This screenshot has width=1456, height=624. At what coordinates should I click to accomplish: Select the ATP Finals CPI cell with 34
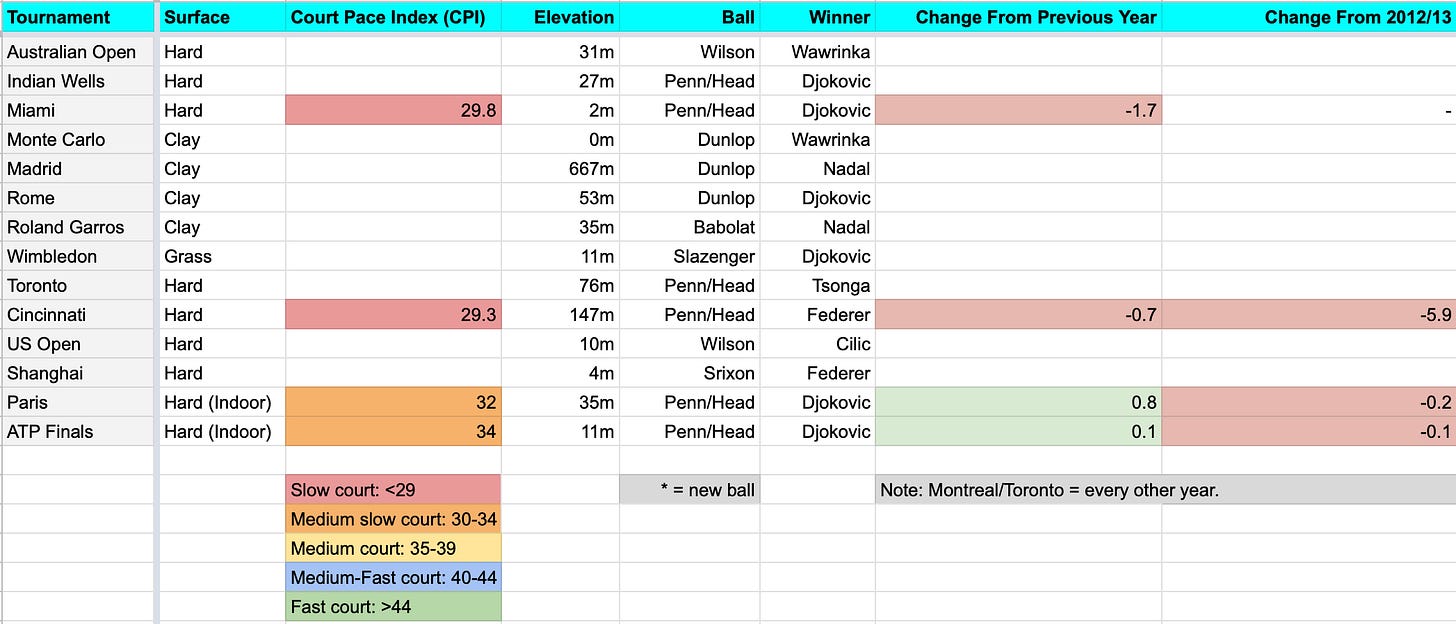coord(393,431)
